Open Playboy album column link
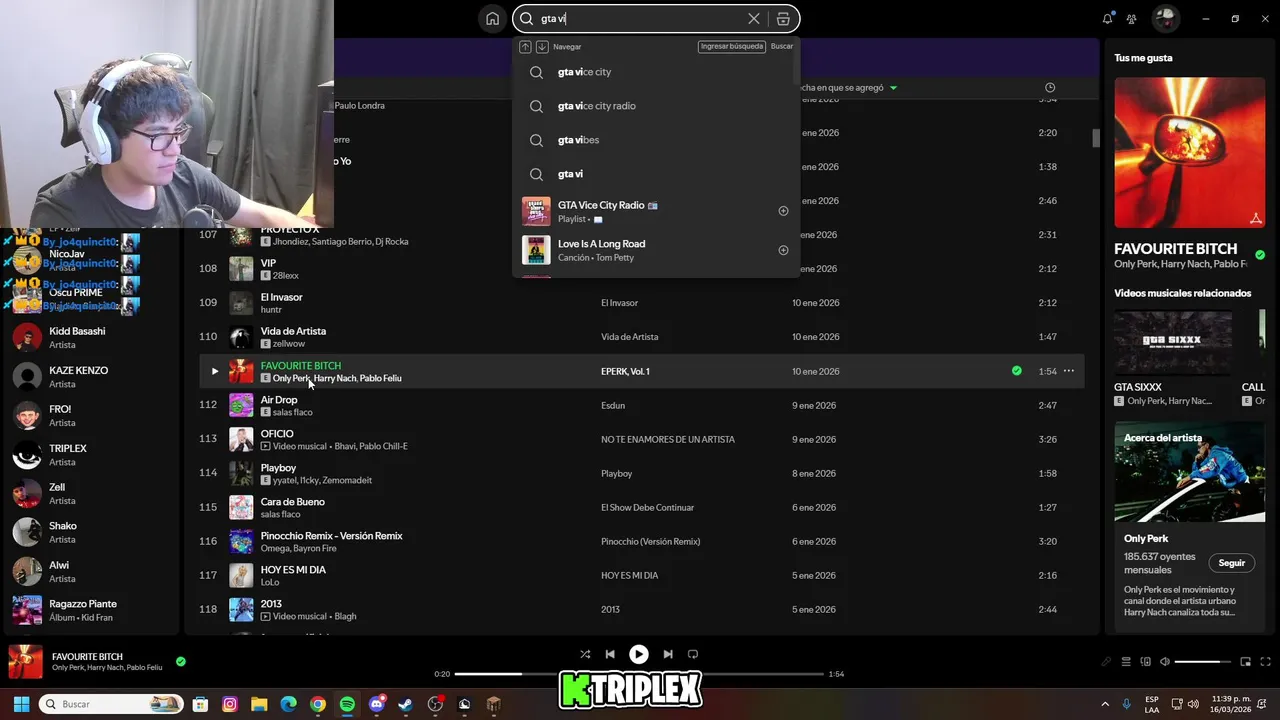The height and width of the screenshot is (720, 1280). [616, 473]
